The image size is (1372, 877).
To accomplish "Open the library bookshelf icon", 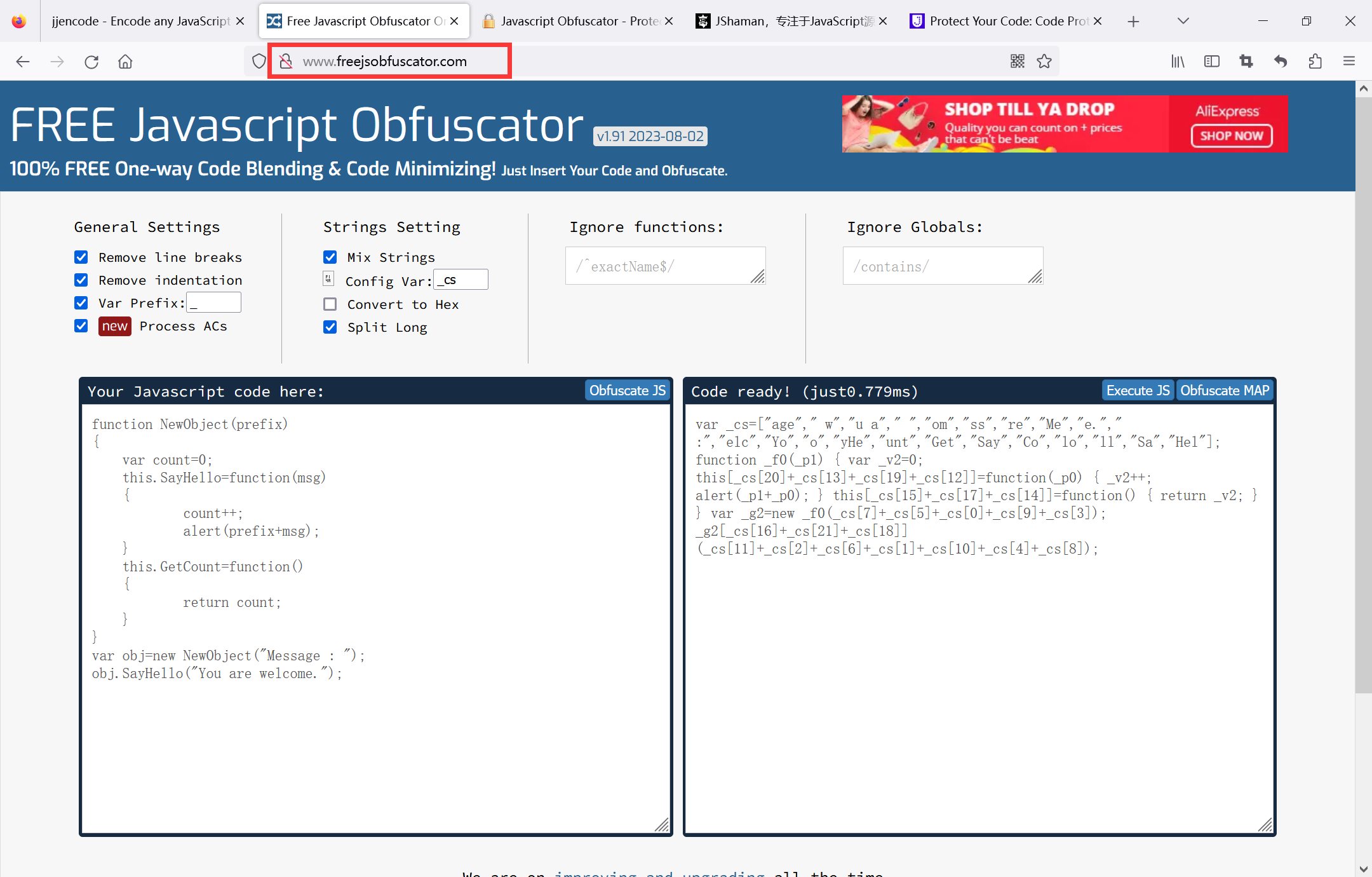I will point(1178,61).
